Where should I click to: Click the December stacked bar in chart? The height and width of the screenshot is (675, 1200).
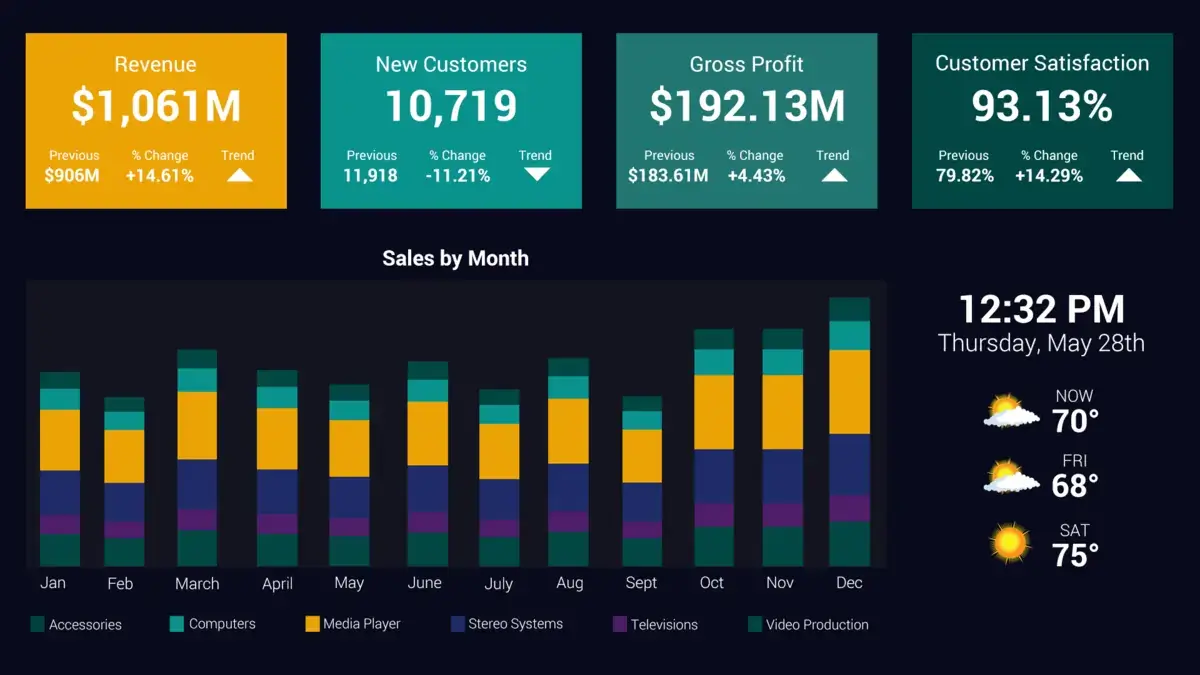point(849,430)
